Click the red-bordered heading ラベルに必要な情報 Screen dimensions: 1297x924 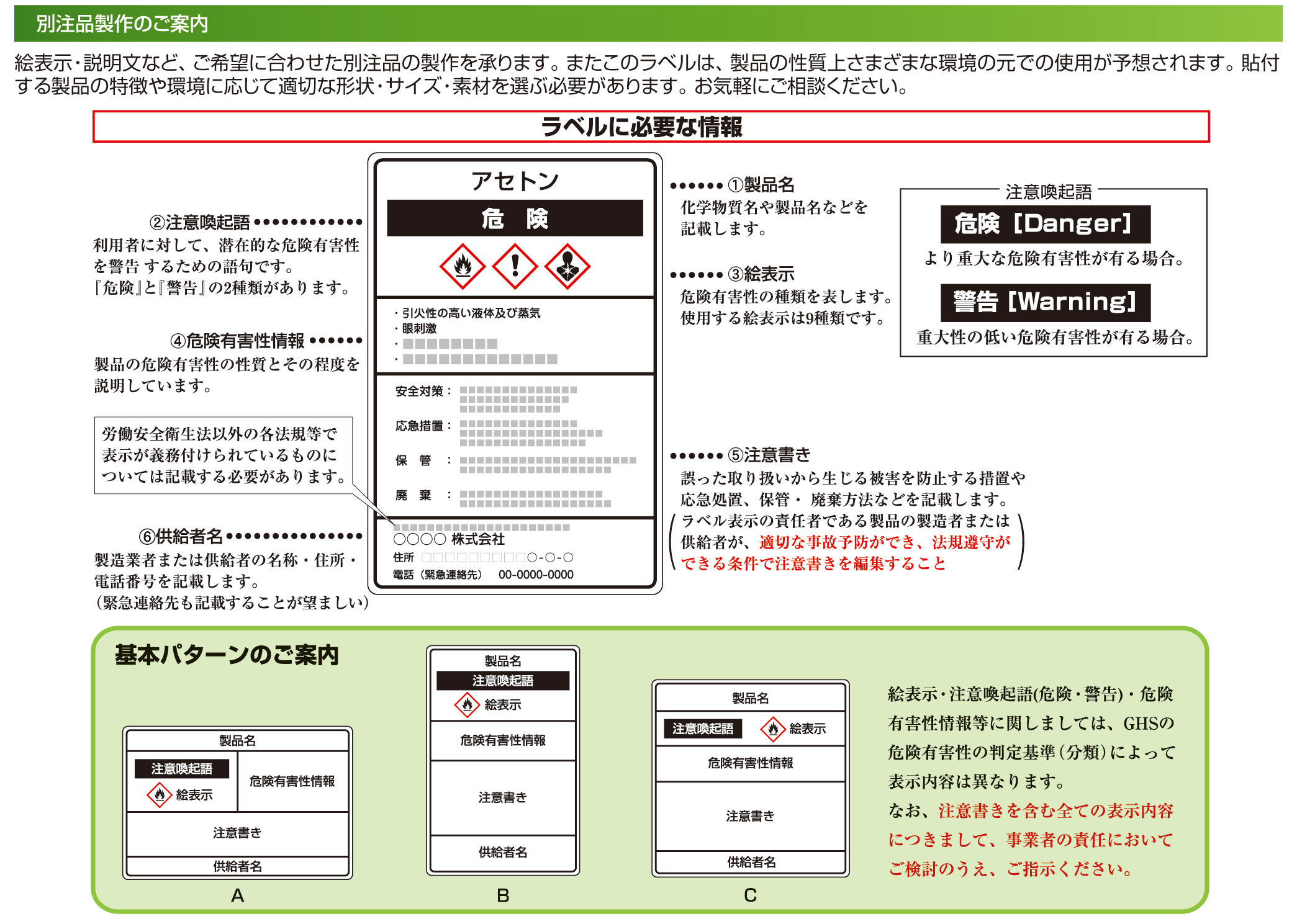651,127
